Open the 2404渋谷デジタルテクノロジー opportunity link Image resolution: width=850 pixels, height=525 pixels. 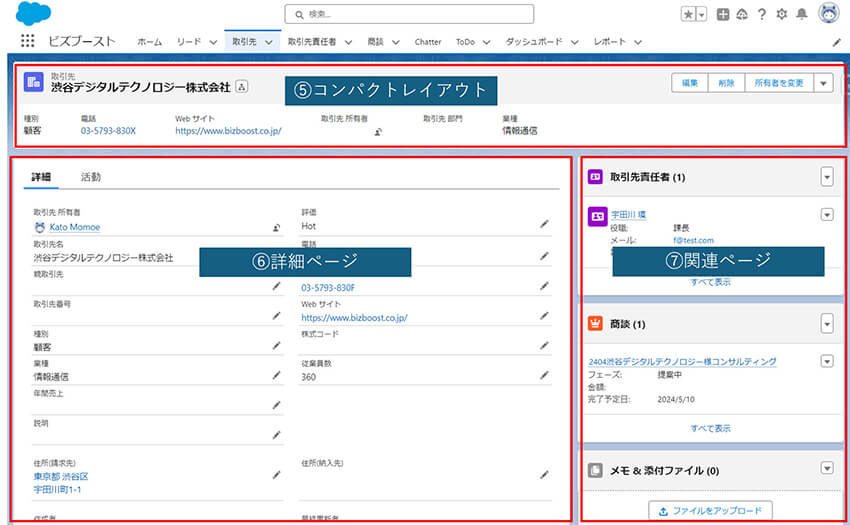[682, 362]
